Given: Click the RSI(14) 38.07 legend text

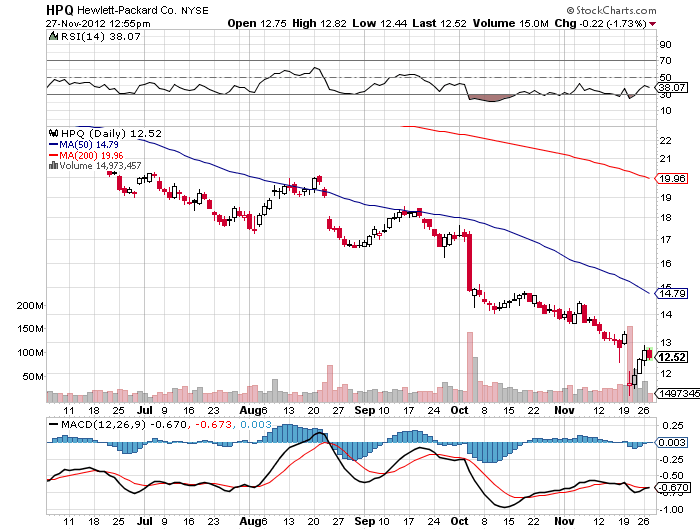Looking at the screenshot, I should 100,37.
